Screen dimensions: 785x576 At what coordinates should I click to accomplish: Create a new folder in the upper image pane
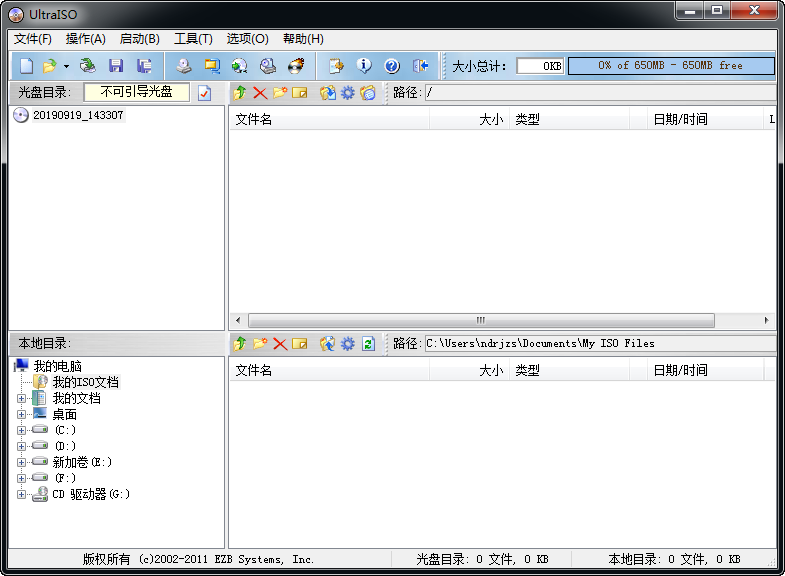coord(280,93)
